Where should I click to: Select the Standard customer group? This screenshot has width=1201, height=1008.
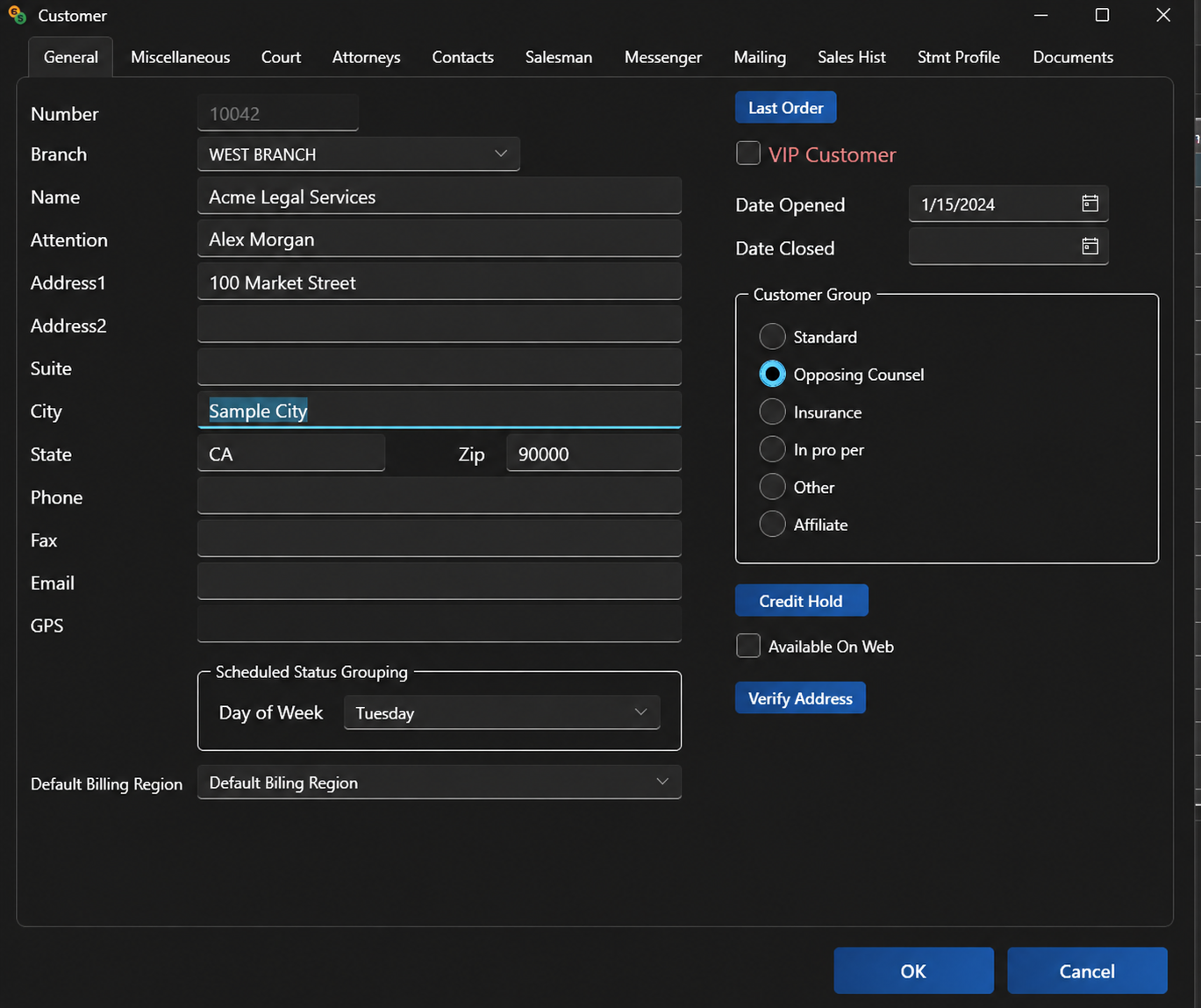click(772, 337)
